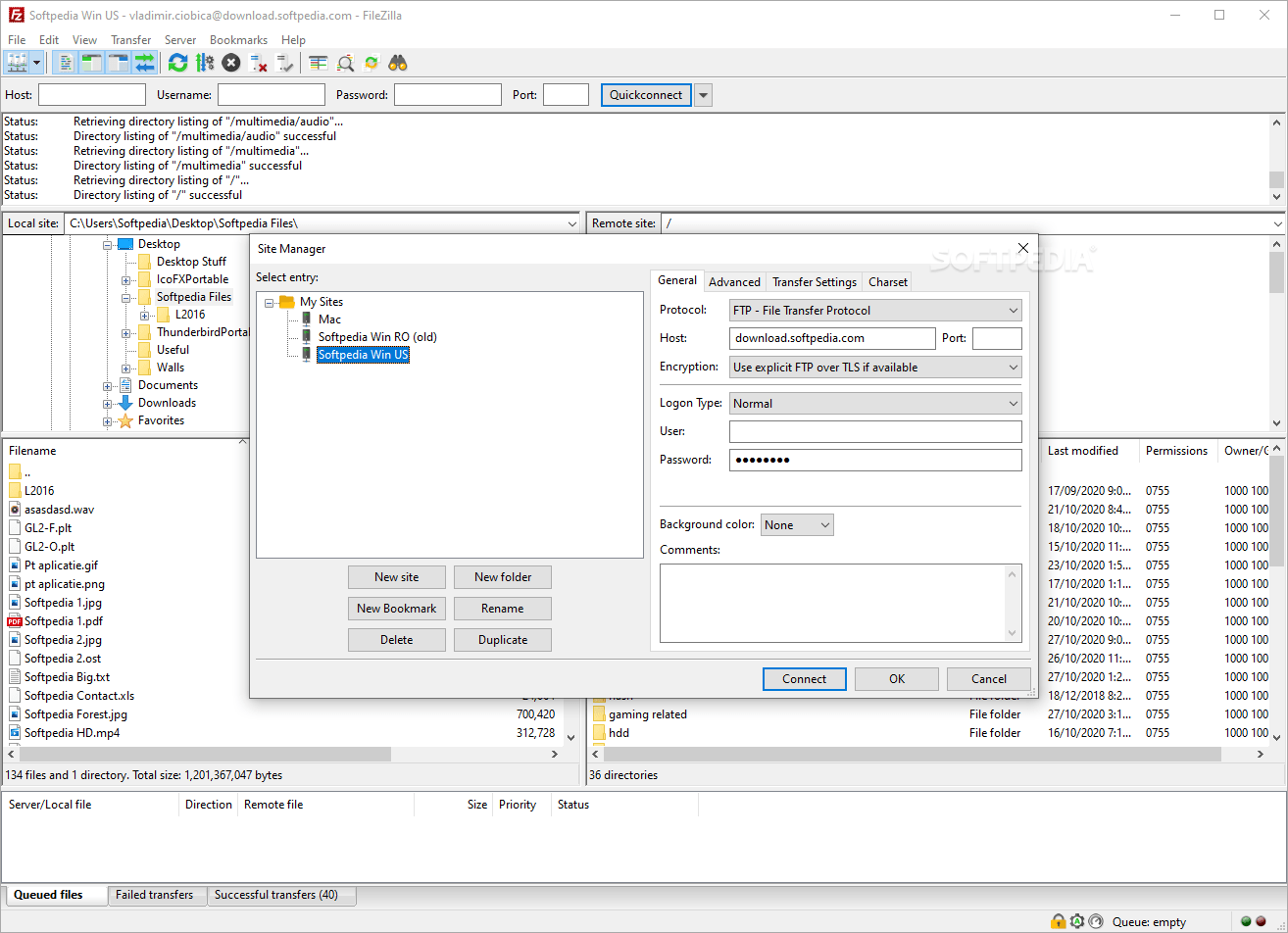The image size is (1288, 933).
Task: Open the Transfer menu
Action: pyautogui.click(x=130, y=40)
